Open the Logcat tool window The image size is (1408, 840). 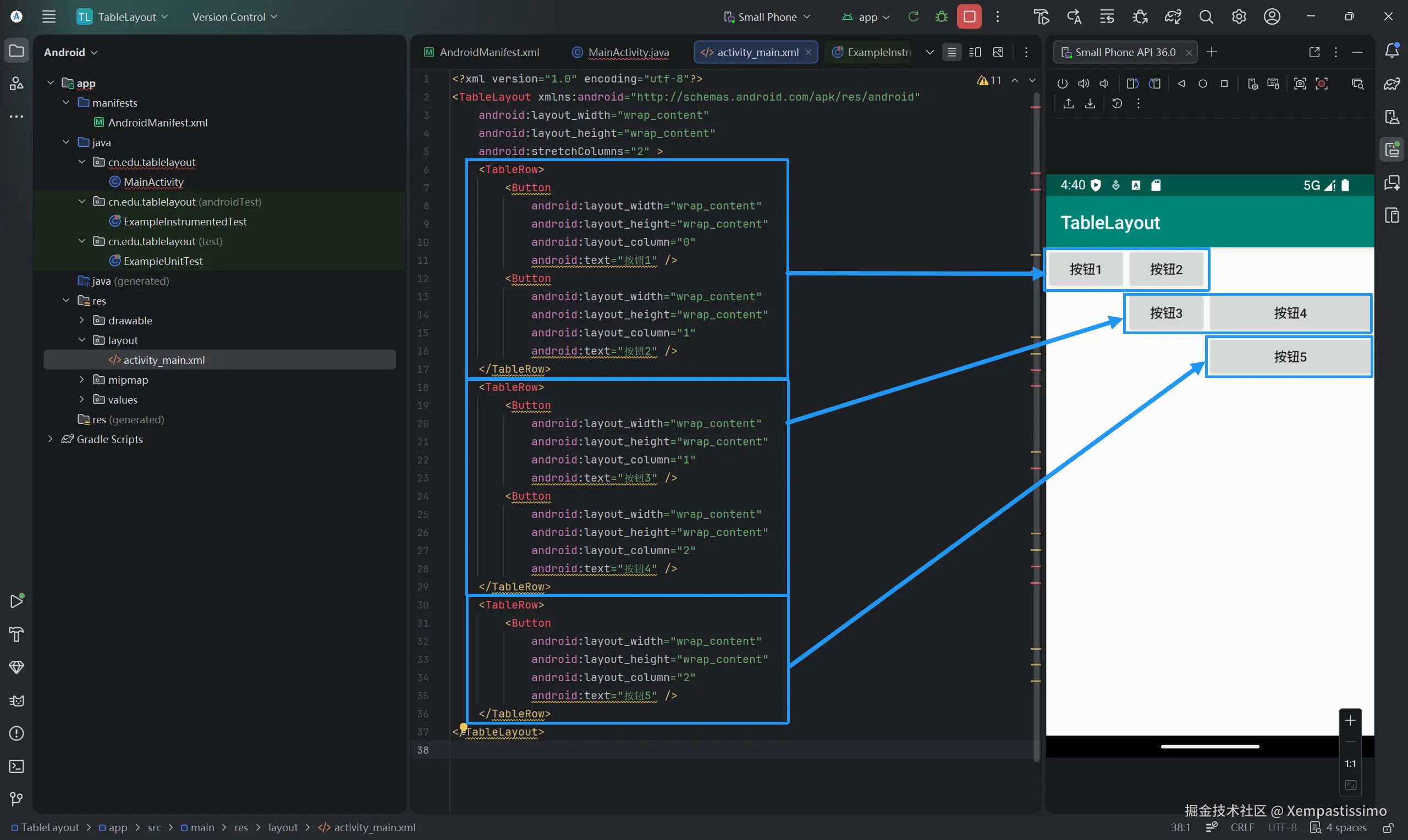point(16,701)
